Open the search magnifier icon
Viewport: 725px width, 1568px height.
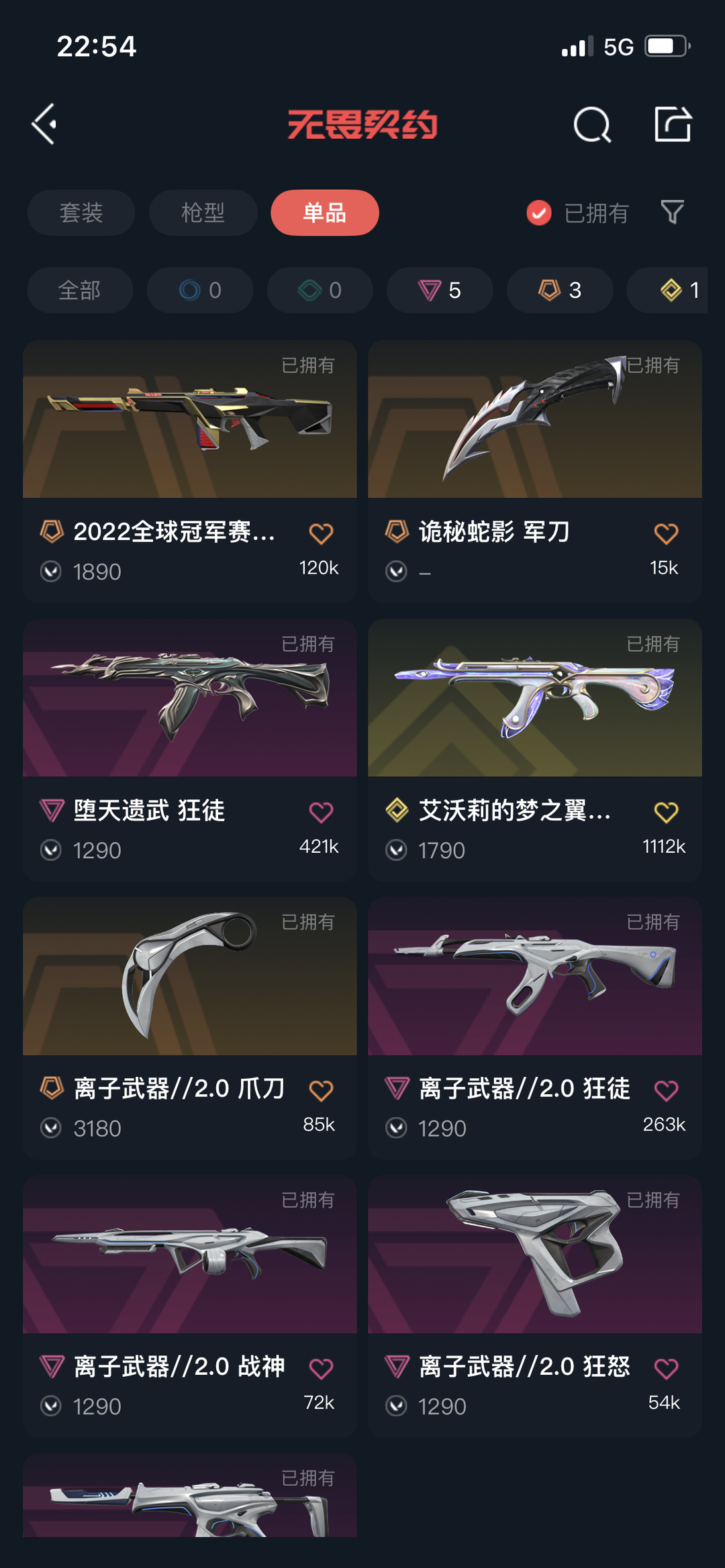pos(592,124)
